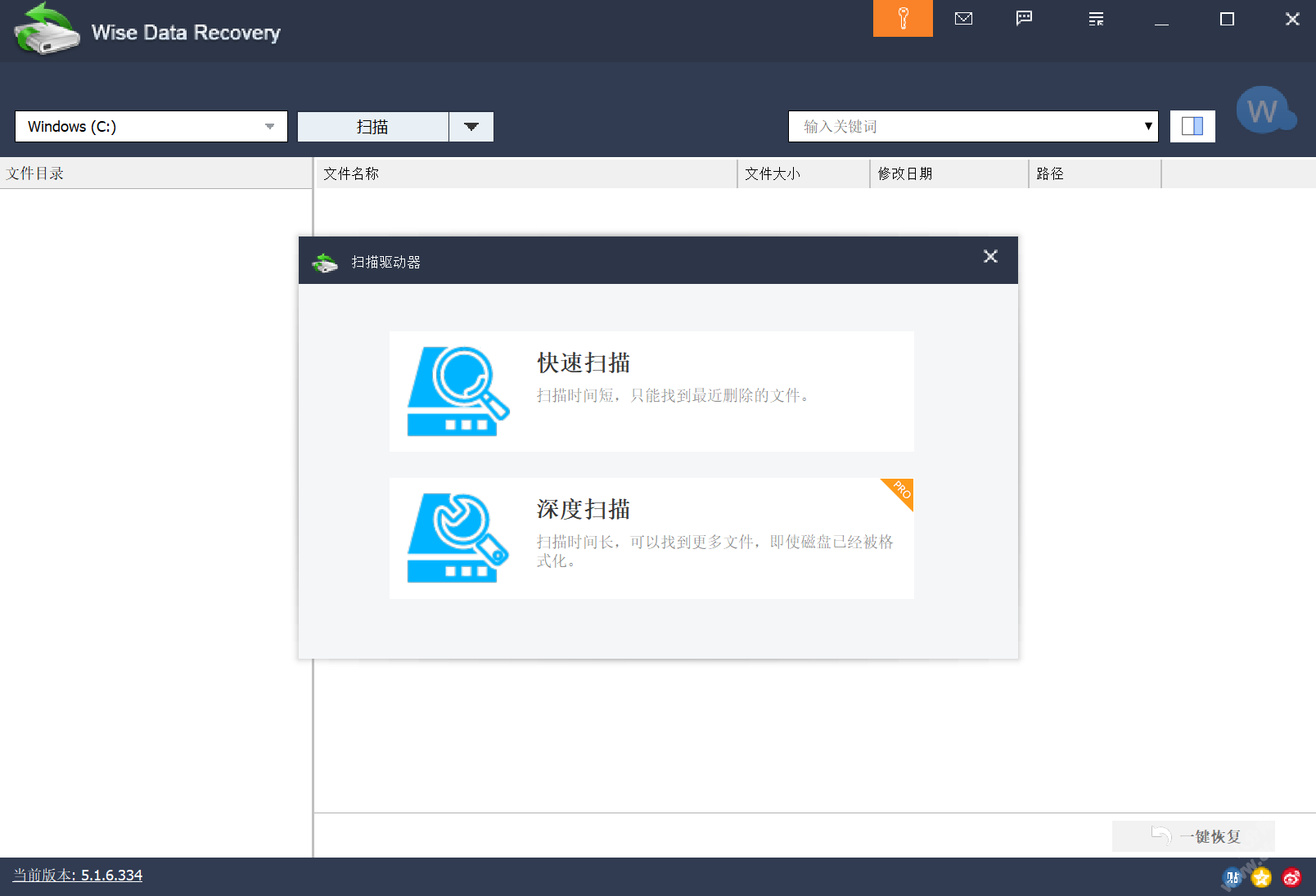Sort by the 文件大小 column header
Screen dimensions: 1316x896
click(802, 173)
